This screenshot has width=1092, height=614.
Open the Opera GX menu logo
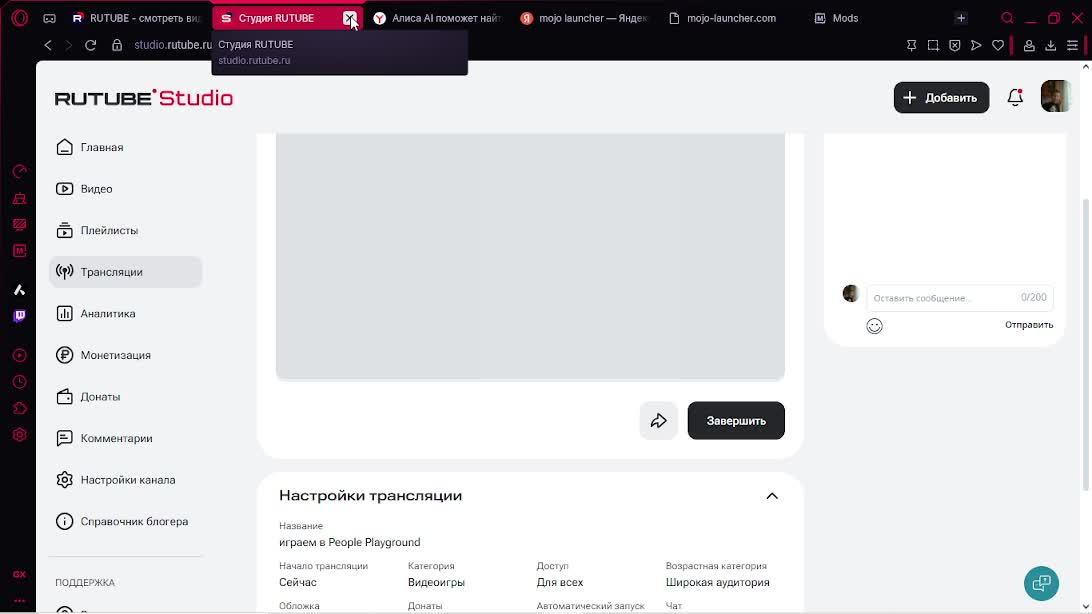tap(20, 18)
